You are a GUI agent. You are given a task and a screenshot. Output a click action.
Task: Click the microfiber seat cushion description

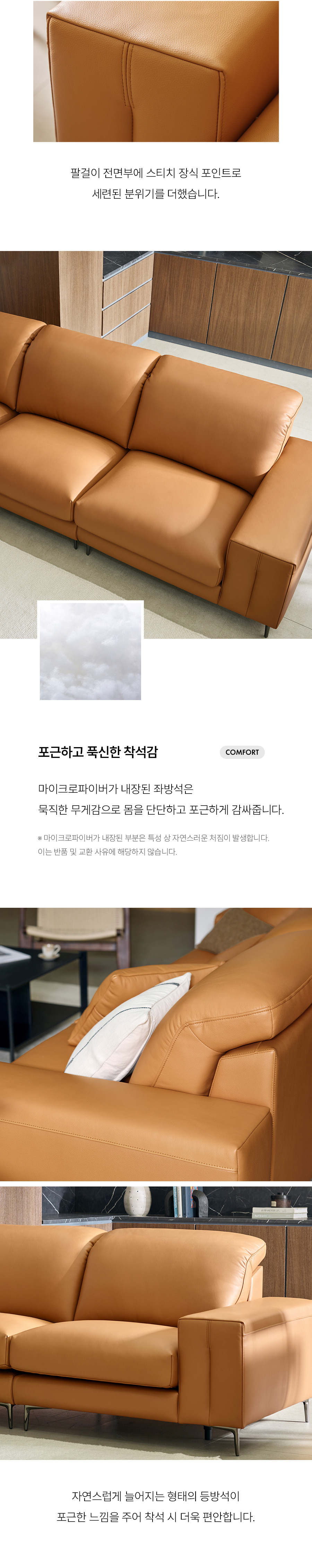(x=161, y=799)
